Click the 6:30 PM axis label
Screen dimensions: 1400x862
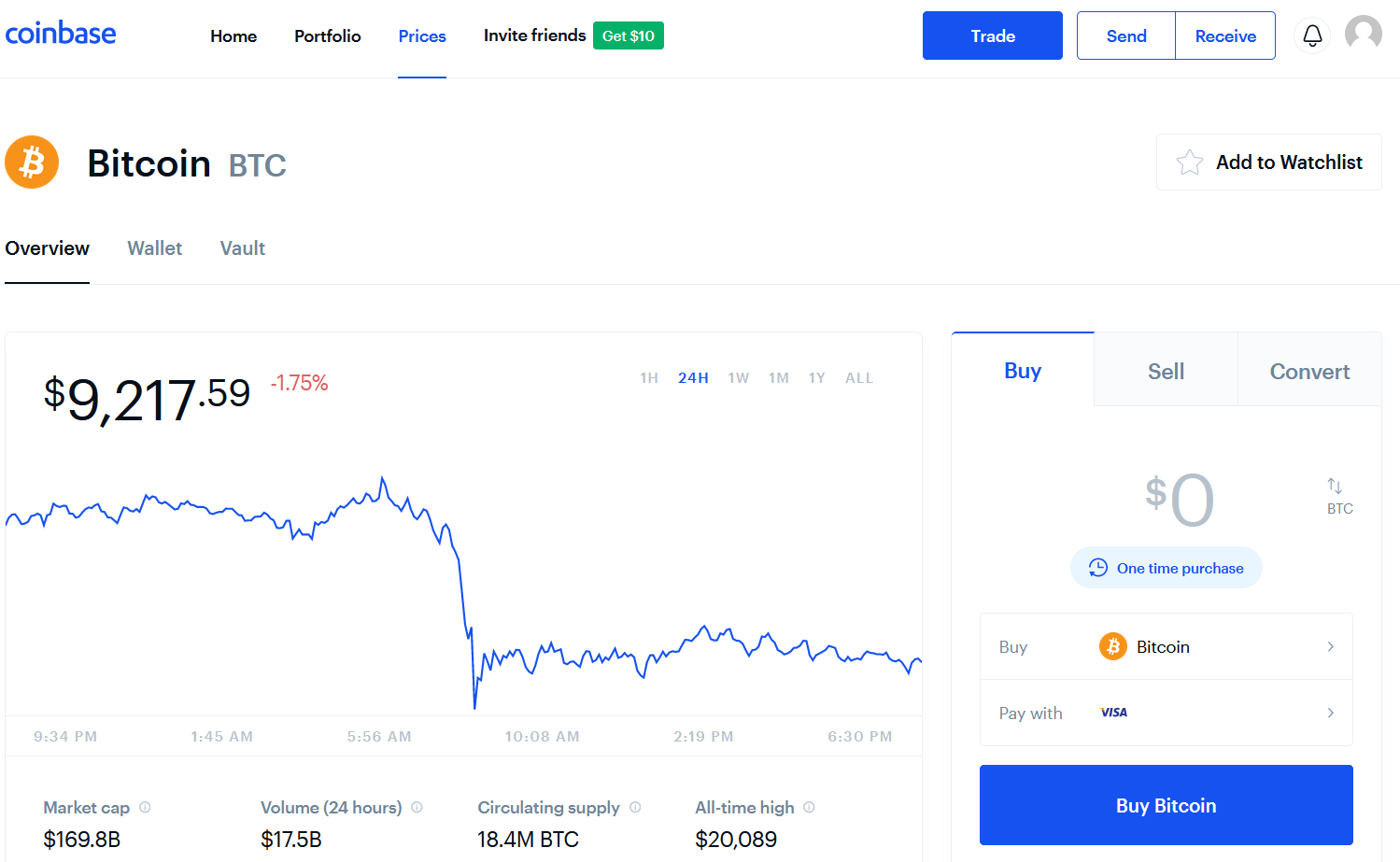tap(860, 737)
